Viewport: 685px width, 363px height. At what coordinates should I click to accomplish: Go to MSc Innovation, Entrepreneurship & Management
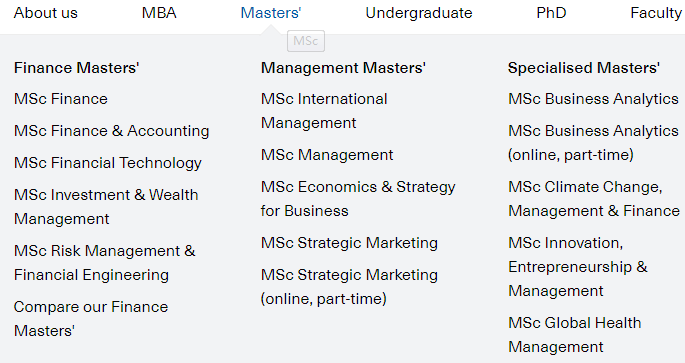pyautogui.click(x=578, y=266)
